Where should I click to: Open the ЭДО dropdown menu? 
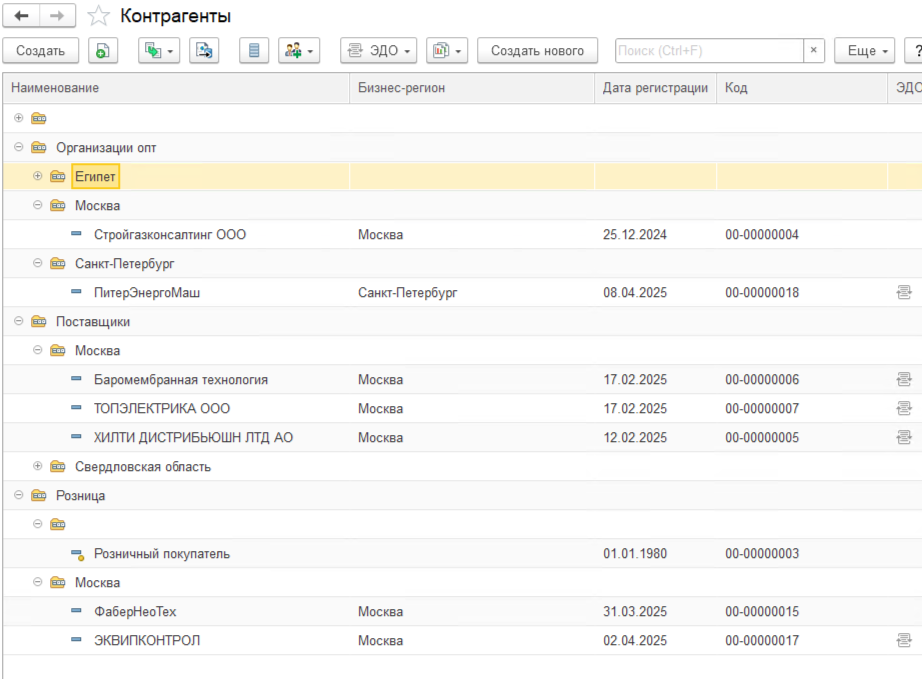(x=379, y=51)
